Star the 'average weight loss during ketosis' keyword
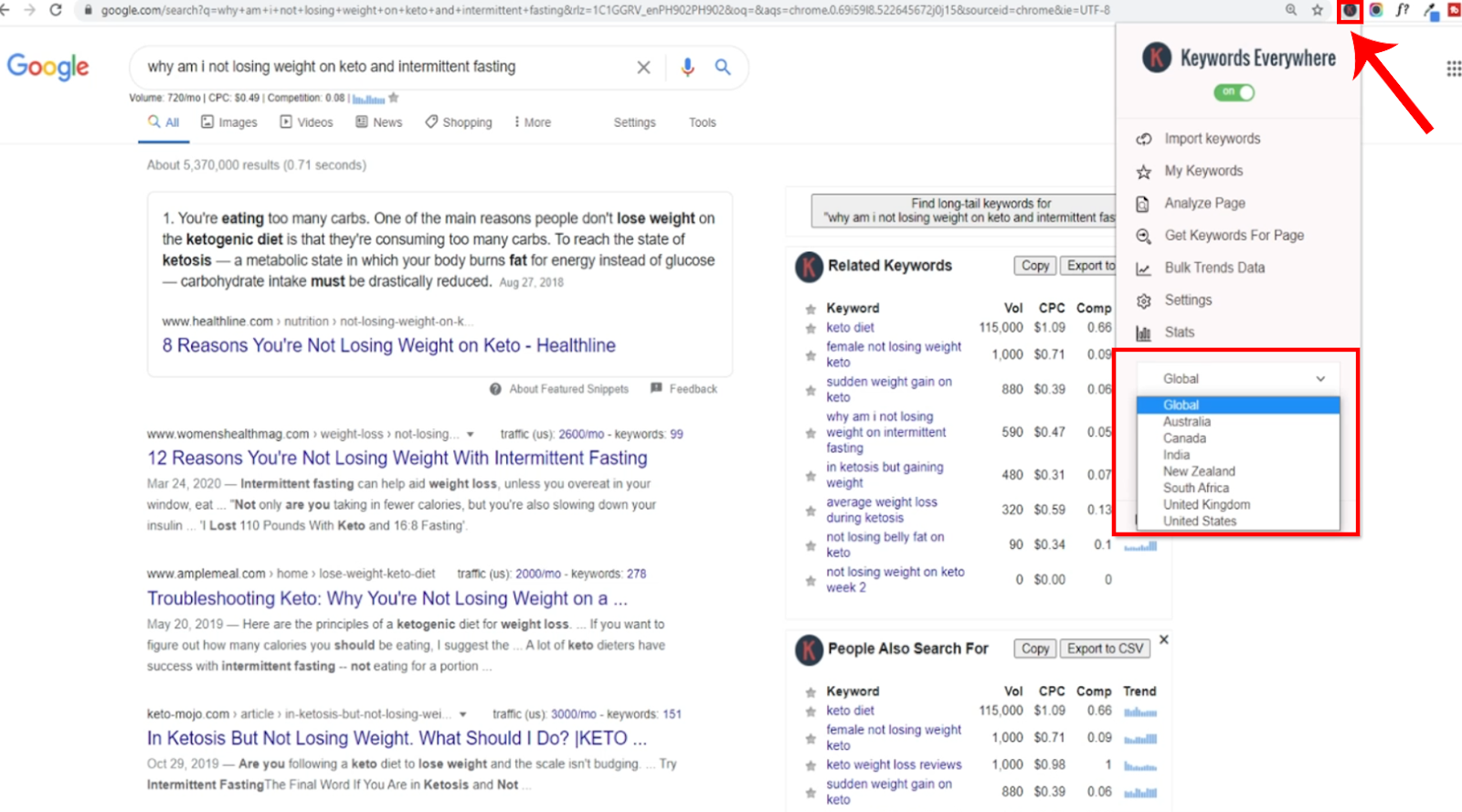Image resolution: width=1462 pixels, height=812 pixels. click(x=810, y=511)
